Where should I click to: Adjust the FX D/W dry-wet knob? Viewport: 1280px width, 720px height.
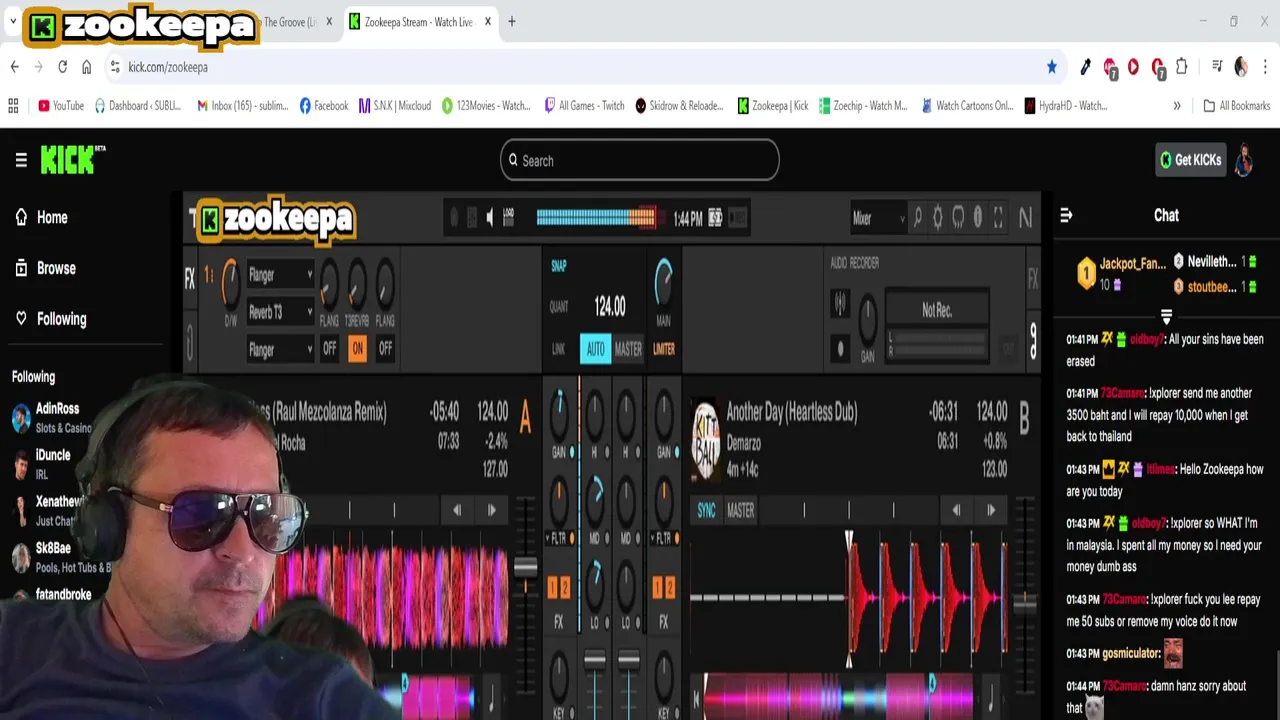[230, 284]
